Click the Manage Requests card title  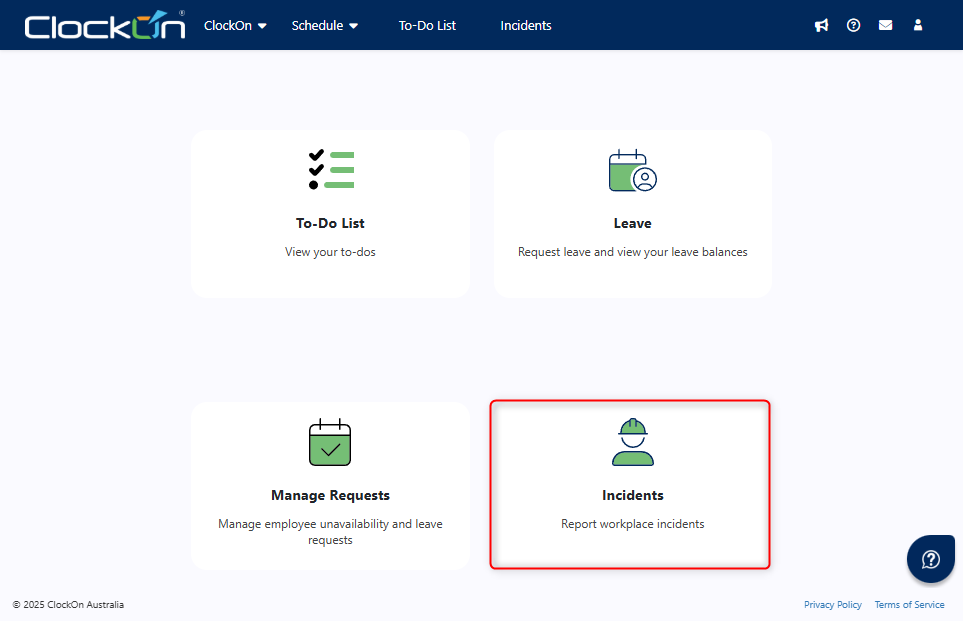(330, 495)
